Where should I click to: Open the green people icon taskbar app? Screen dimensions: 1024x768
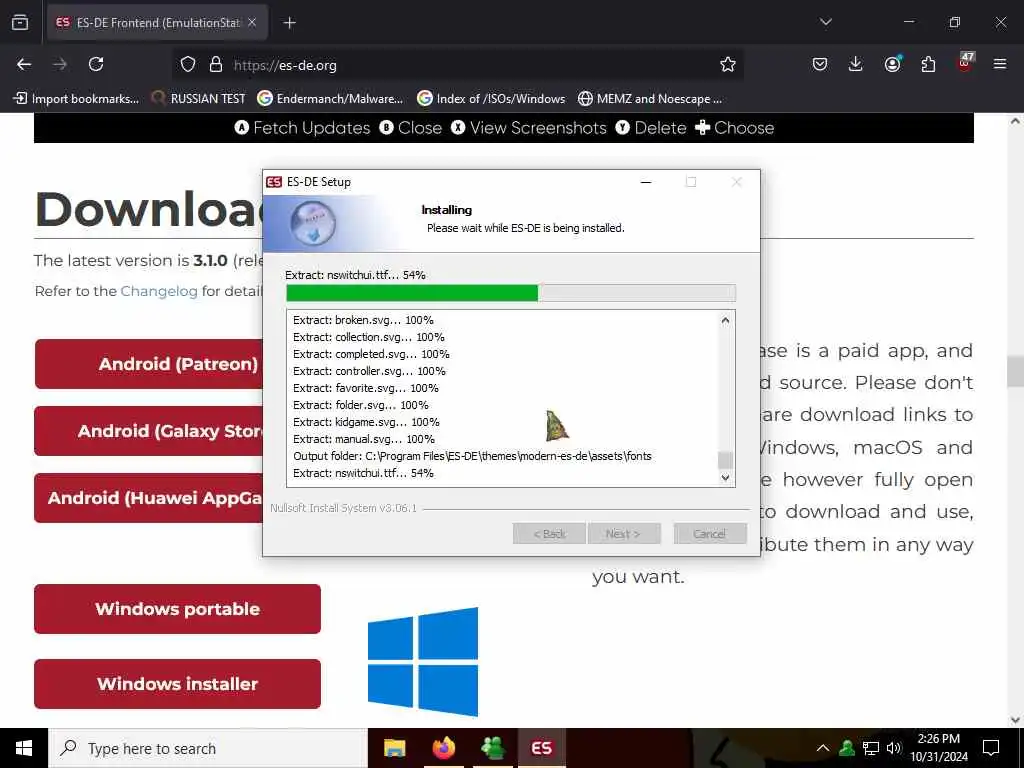click(492, 748)
